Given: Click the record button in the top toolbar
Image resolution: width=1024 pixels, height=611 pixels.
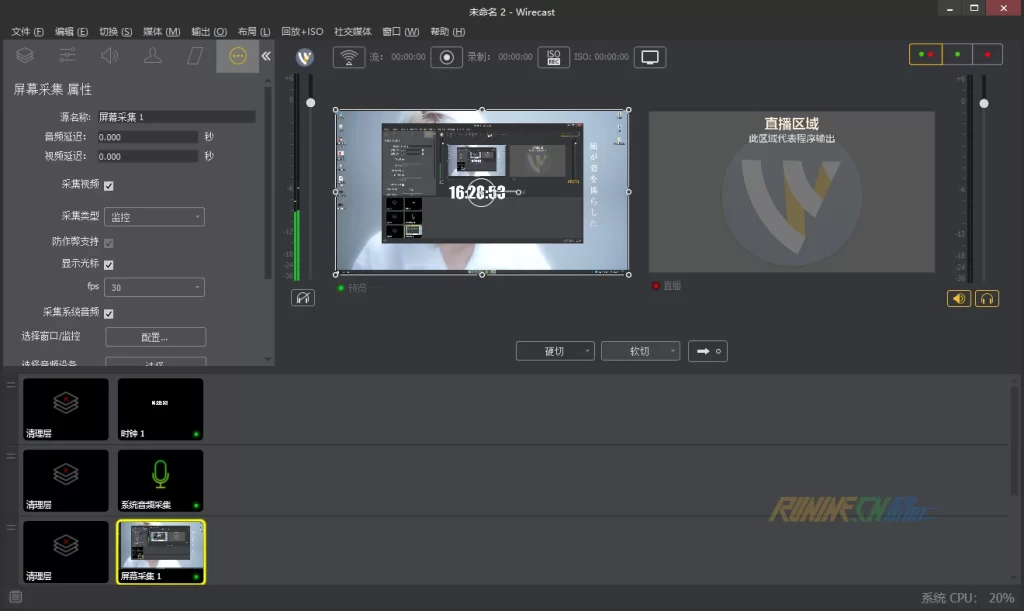Looking at the screenshot, I should pos(449,57).
